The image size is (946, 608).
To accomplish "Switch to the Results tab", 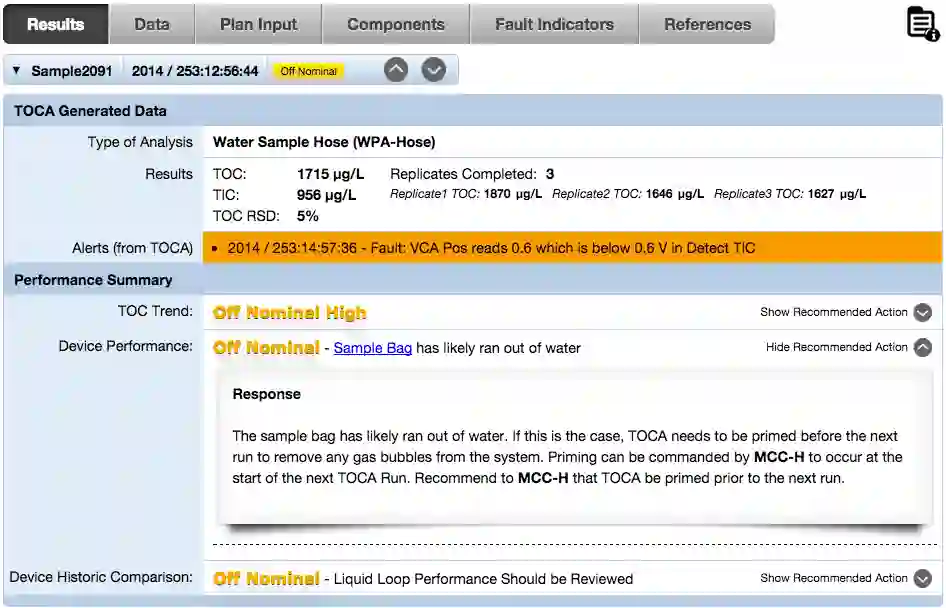I will (x=56, y=24).
